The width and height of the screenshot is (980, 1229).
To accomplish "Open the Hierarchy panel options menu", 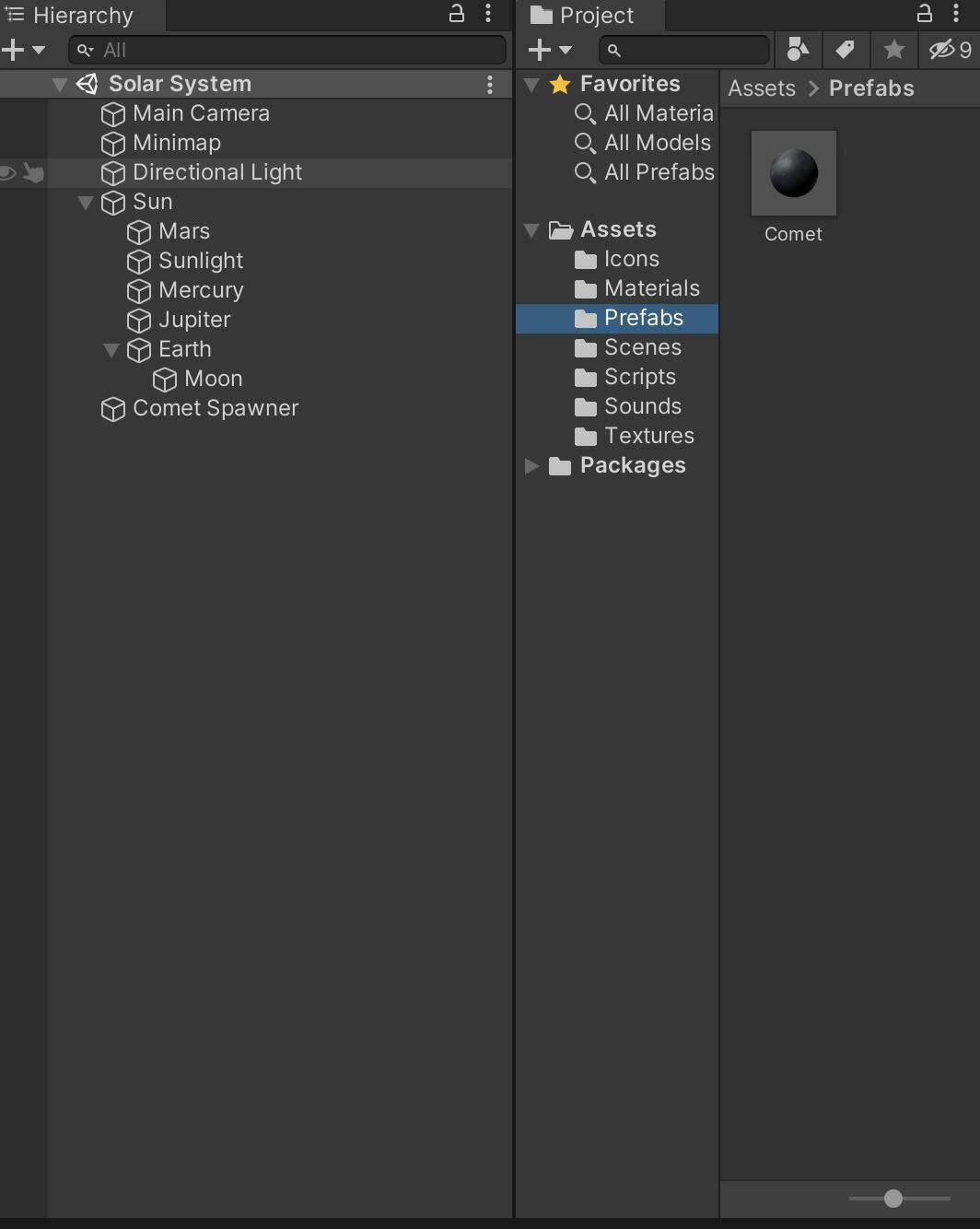I will pos(488,14).
